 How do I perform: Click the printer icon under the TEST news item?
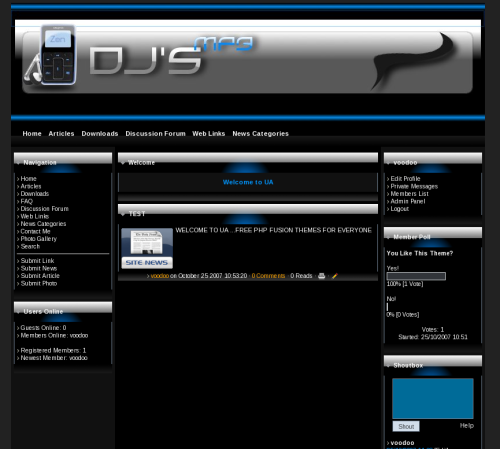[321, 276]
